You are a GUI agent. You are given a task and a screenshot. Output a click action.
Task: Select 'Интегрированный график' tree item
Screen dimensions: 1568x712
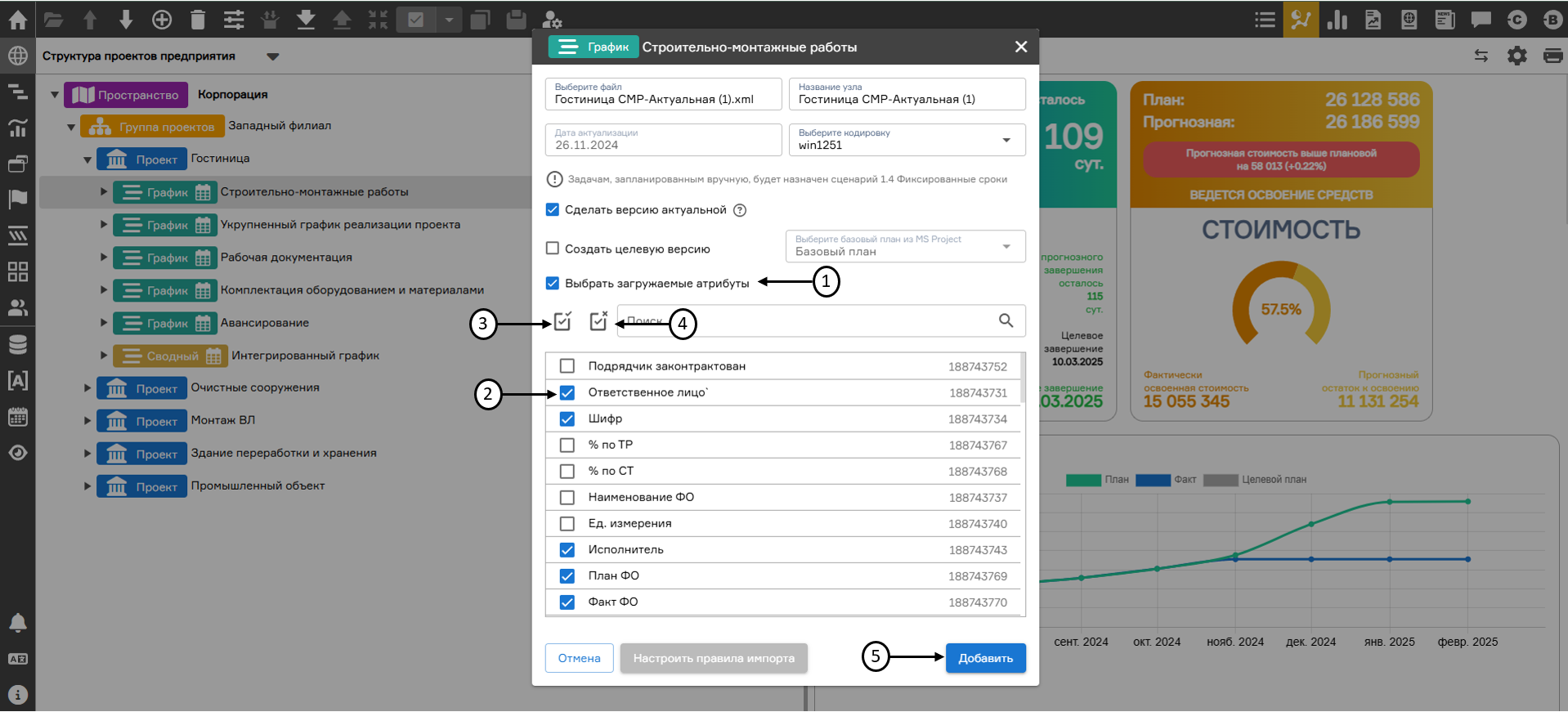pos(306,356)
